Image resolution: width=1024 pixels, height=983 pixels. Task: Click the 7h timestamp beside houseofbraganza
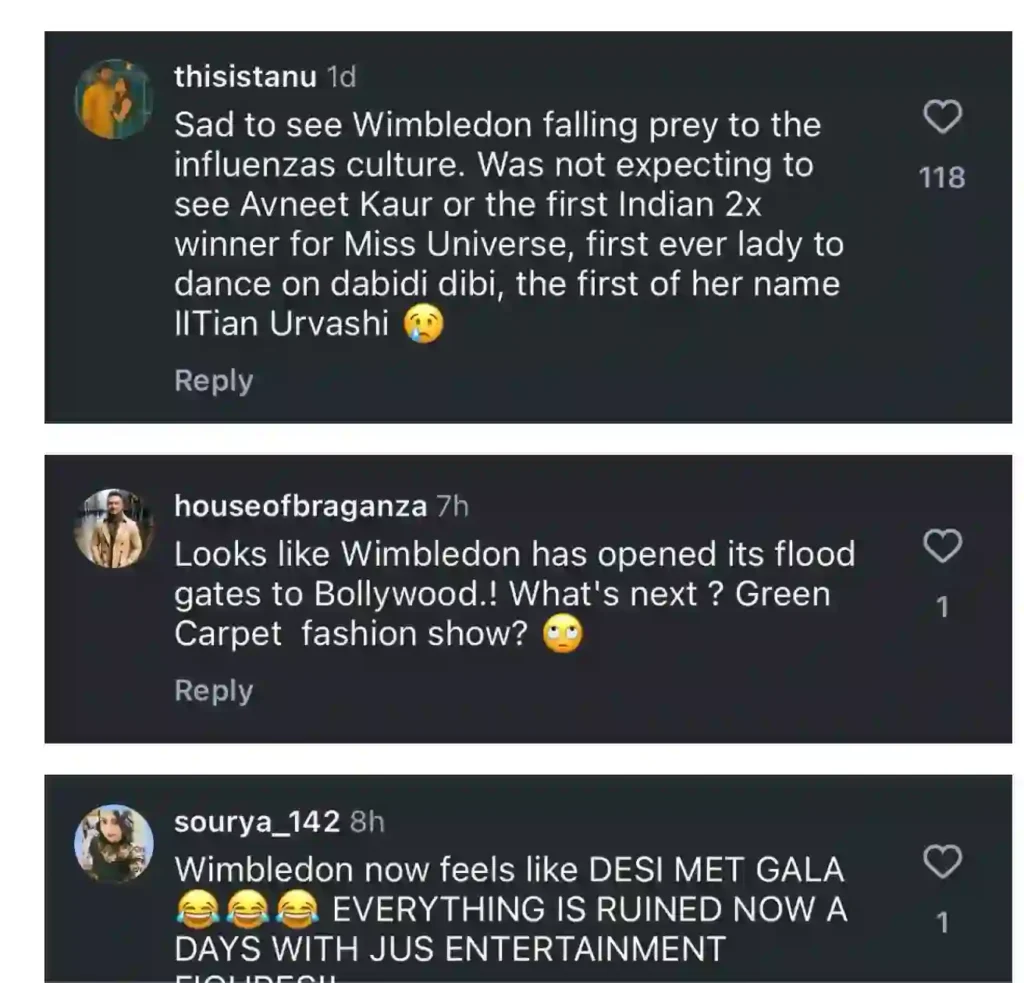pos(452,506)
